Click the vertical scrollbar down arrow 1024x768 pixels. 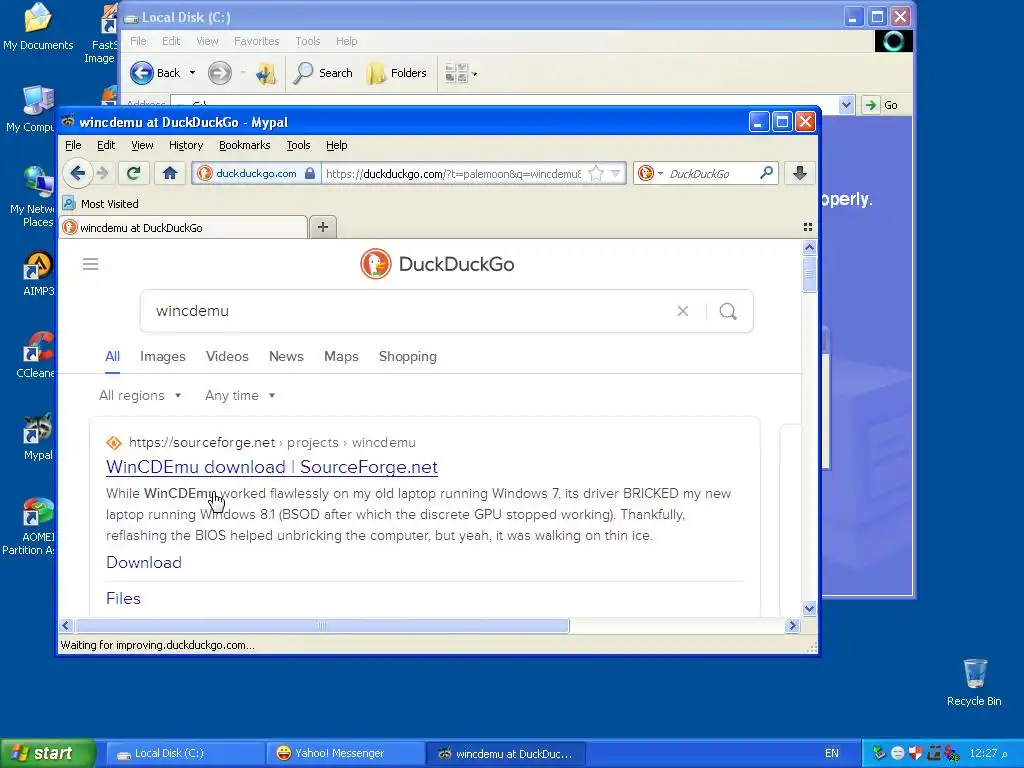(x=809, y=609)
